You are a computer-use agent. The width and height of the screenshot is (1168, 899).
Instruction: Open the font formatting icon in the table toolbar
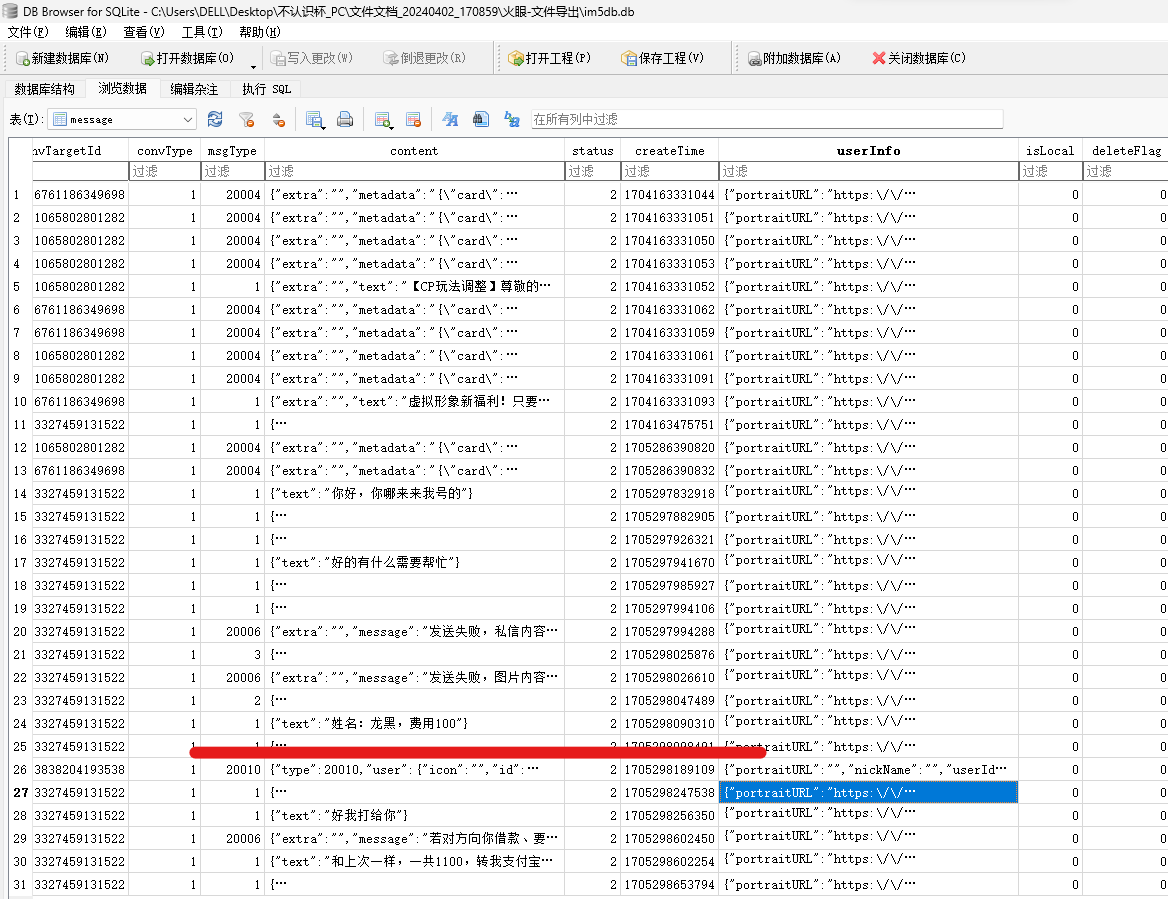pos(450,119)
